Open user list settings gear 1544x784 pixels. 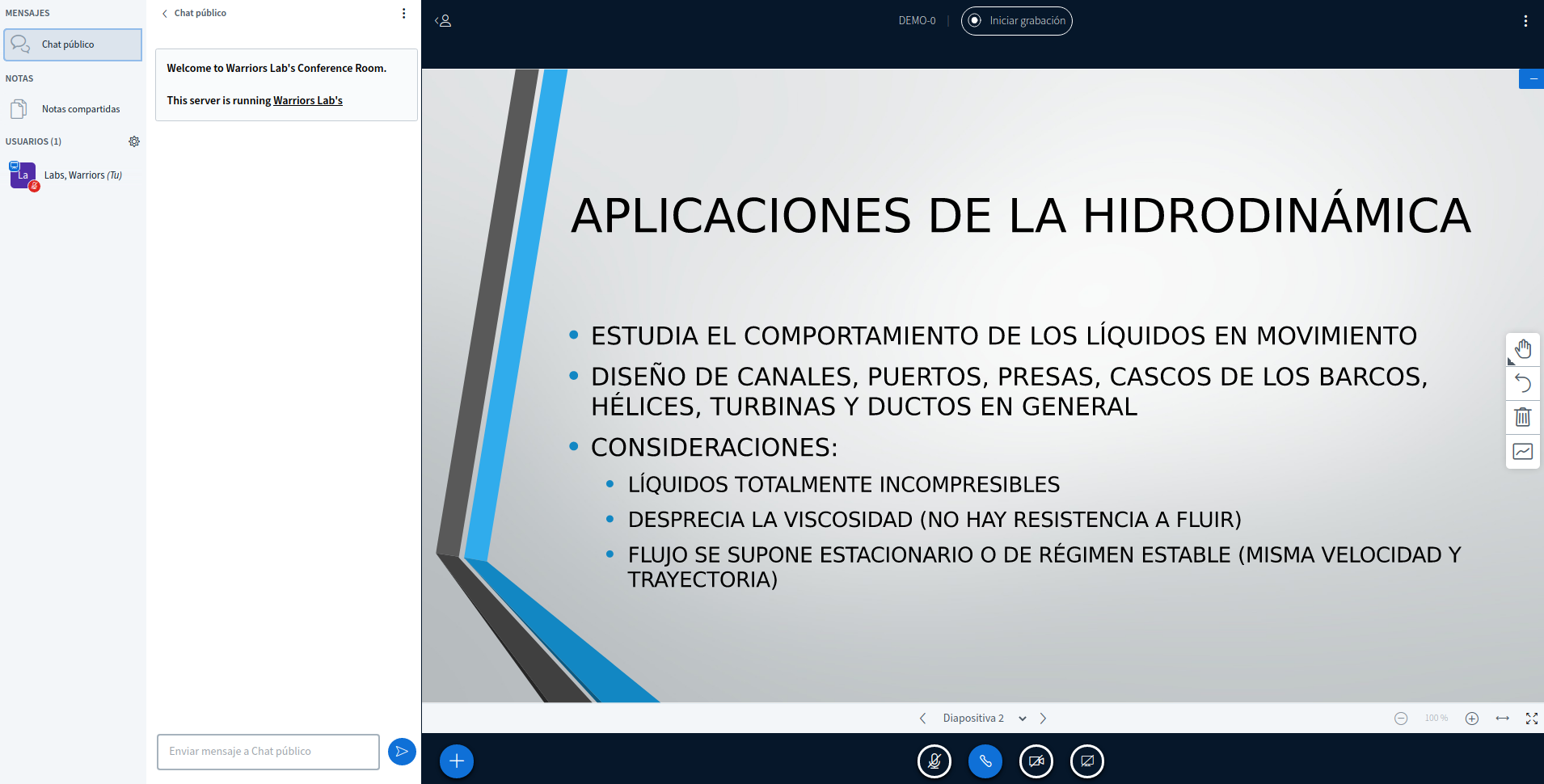click(134, 141)
